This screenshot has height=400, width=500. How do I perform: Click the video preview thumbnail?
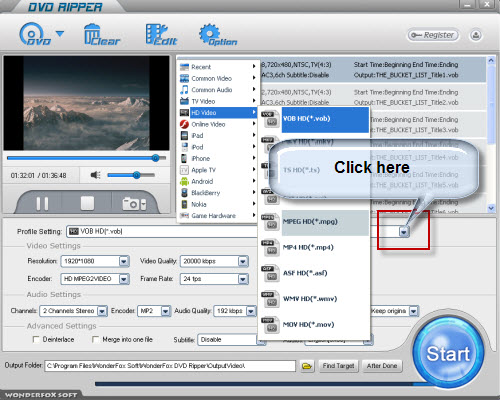click(86, 103)
